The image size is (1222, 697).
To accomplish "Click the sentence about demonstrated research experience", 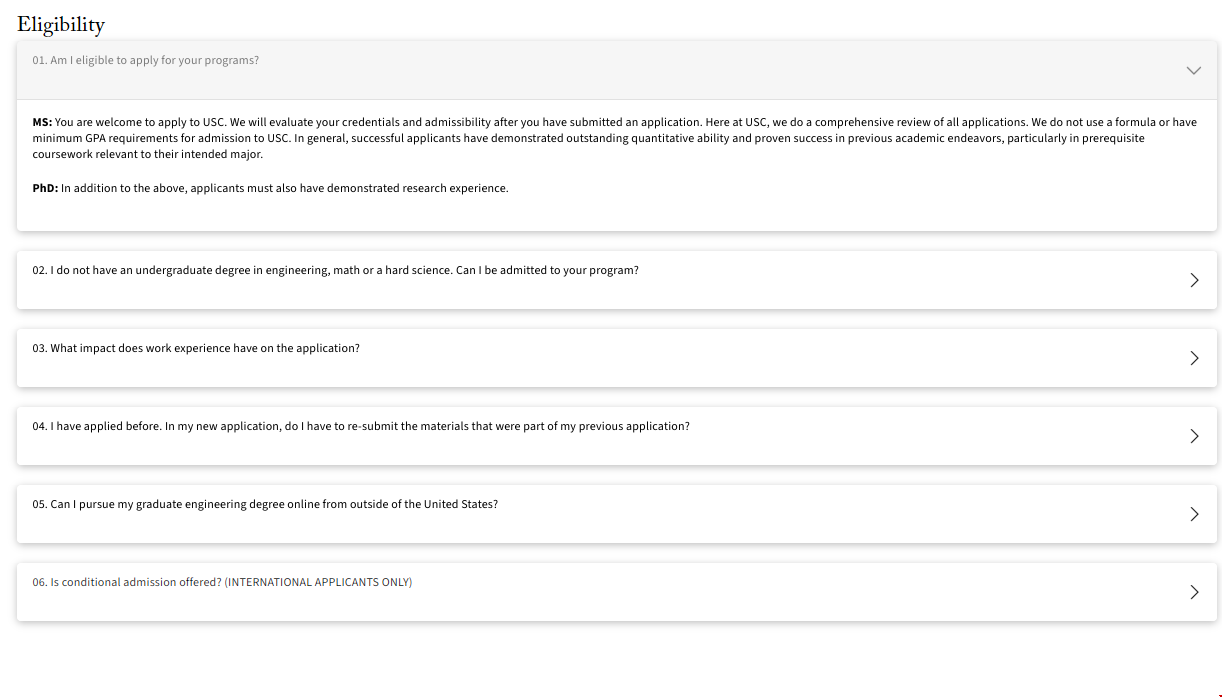I will (285, 188).
